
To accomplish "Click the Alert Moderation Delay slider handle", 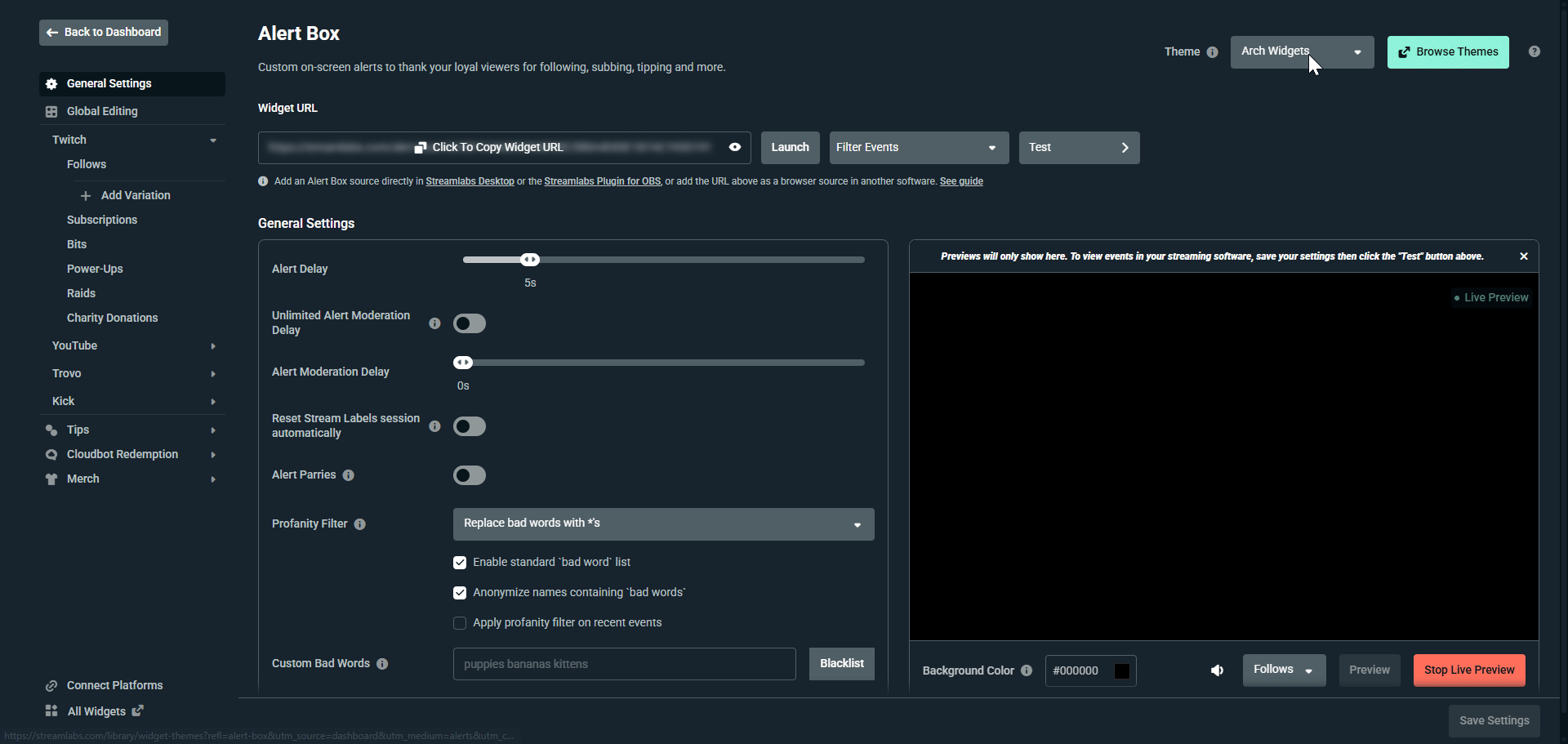I will click(463, 363).
